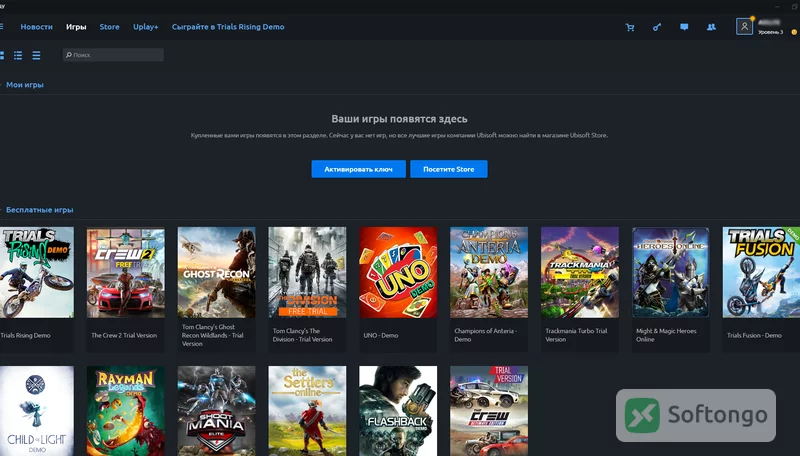Open the shopping cart icon
Image resolution: width=800 pixels, height=456 pixels.
[630, 27]
